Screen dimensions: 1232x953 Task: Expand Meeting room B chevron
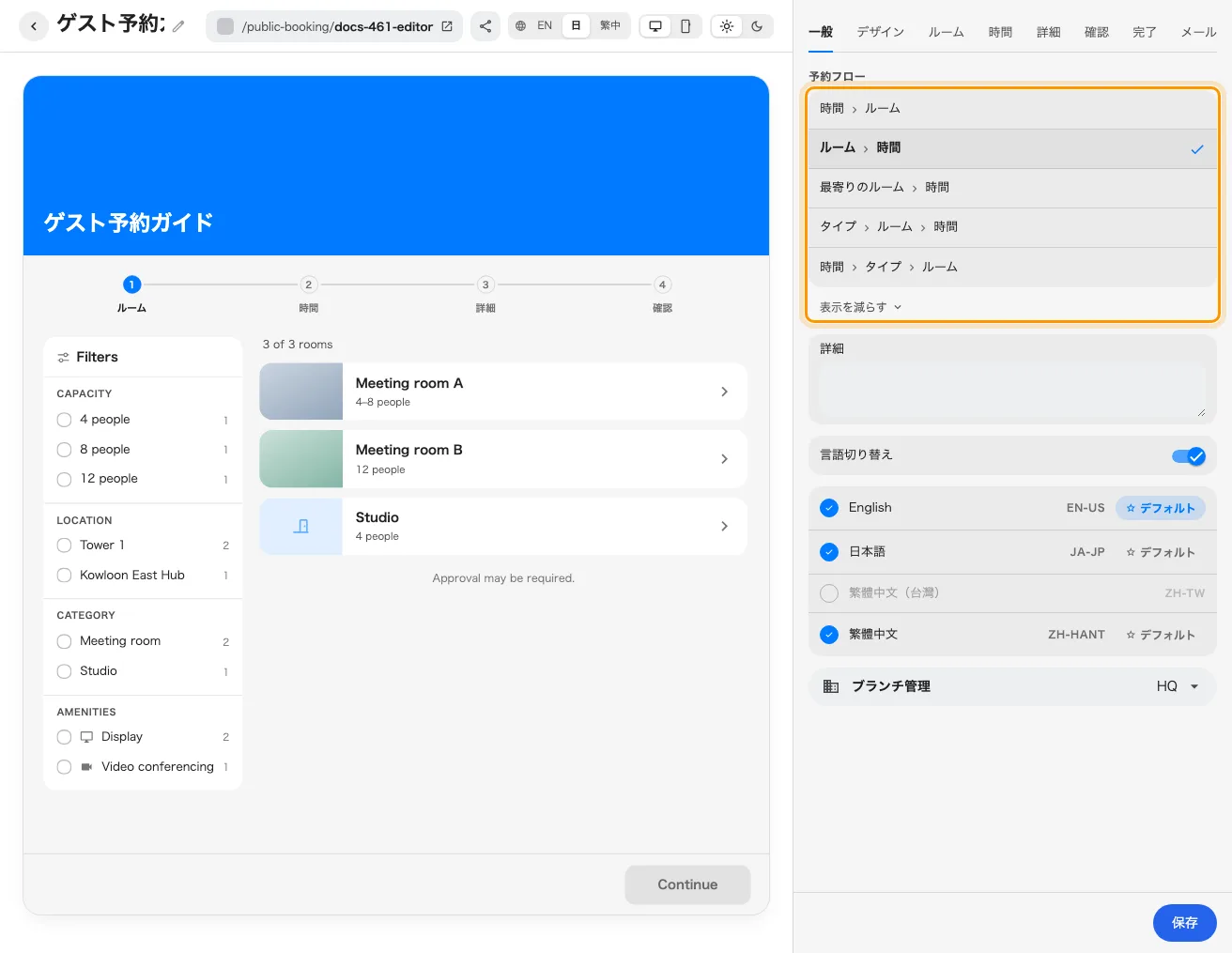click(x=724, y=459)
